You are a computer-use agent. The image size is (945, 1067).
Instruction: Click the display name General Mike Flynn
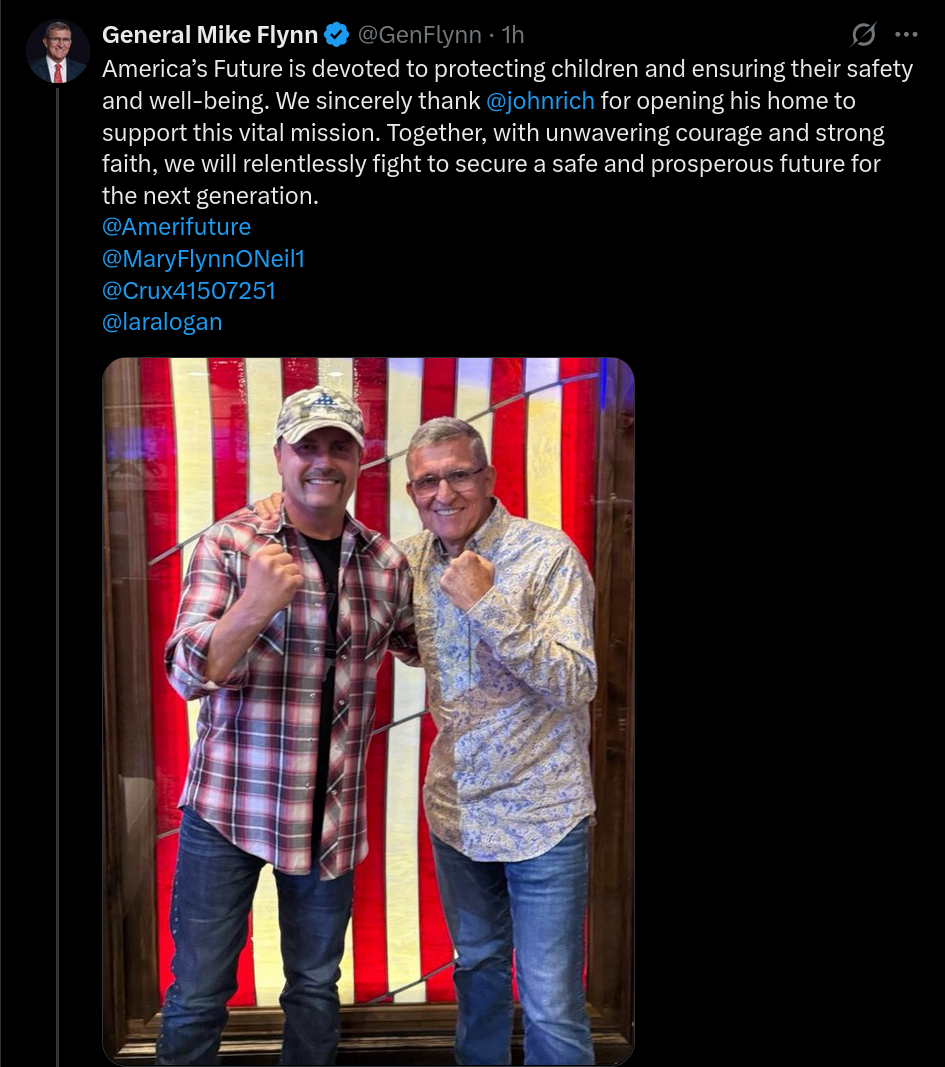[210, 35]
